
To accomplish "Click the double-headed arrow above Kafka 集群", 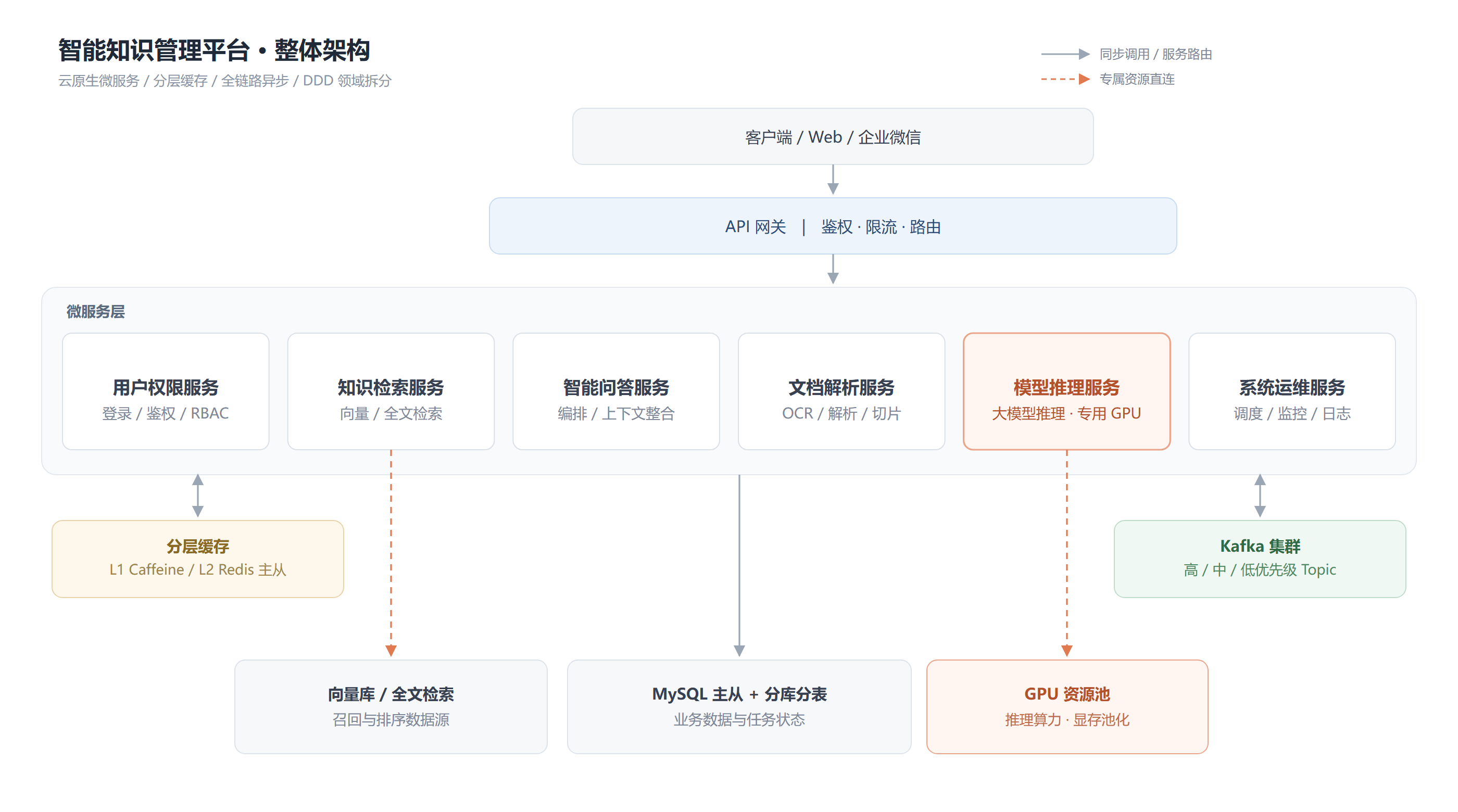I will [1260, 496].
